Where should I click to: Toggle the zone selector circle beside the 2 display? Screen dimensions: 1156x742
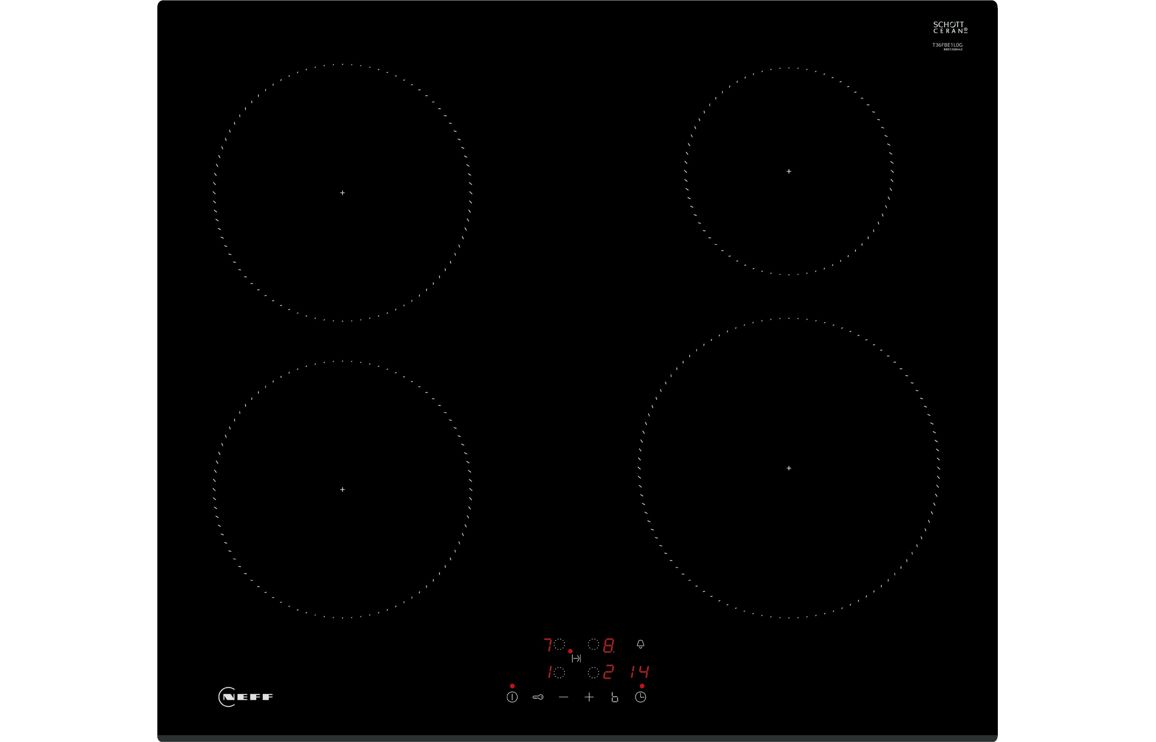coord(592,671)
